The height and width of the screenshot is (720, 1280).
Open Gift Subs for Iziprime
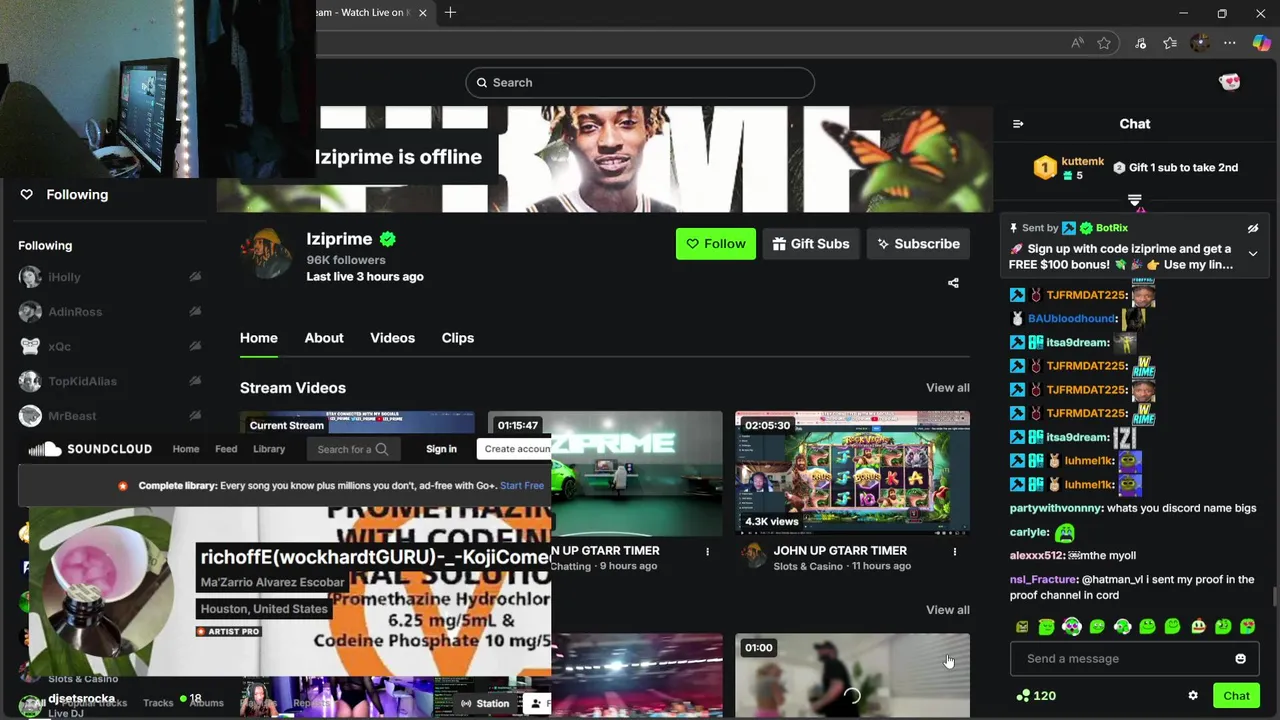coord(811,244)
